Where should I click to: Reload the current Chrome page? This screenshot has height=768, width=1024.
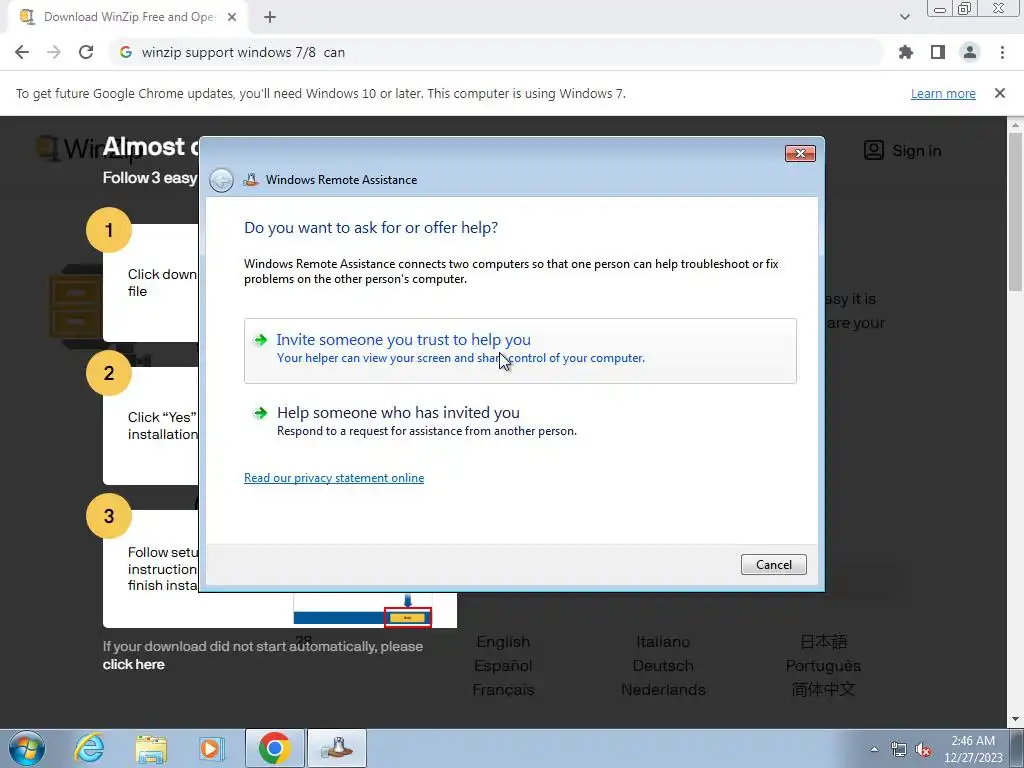pyautogui.click(x=86, y=52)
